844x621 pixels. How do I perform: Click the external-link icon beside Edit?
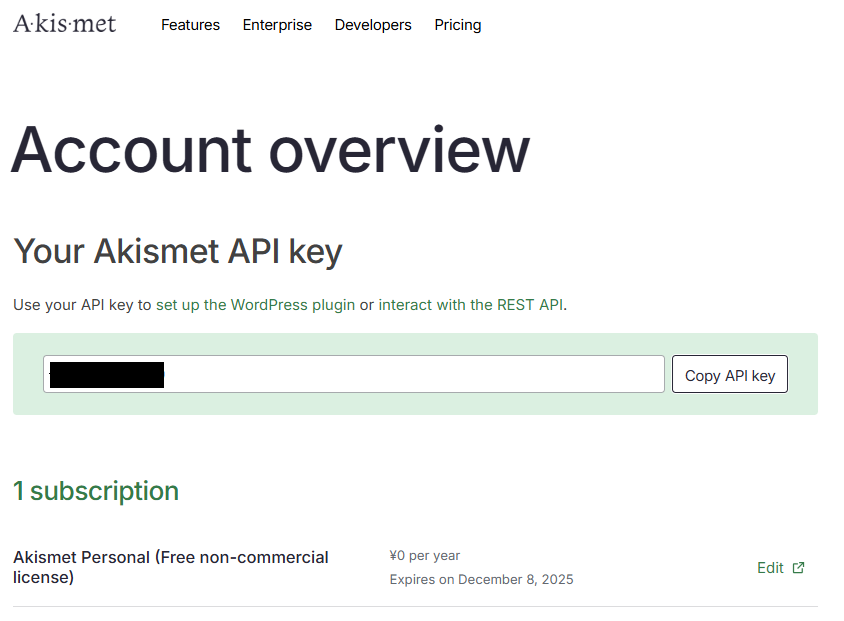(799, 568)
